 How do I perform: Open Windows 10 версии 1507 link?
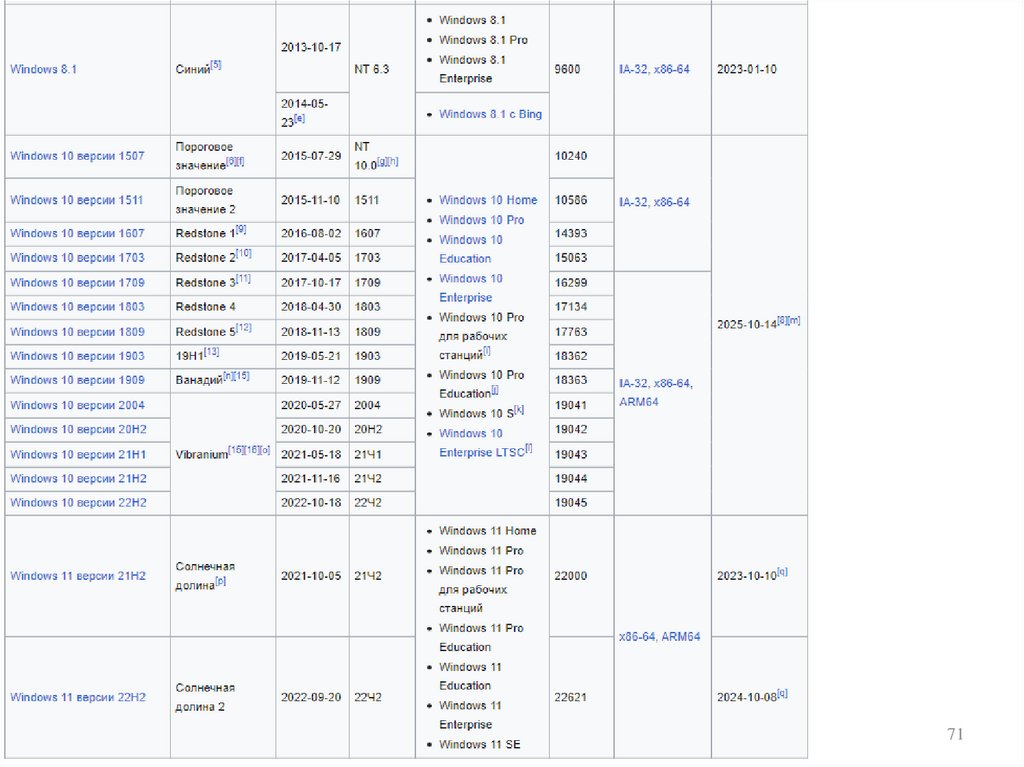point(77,156)
